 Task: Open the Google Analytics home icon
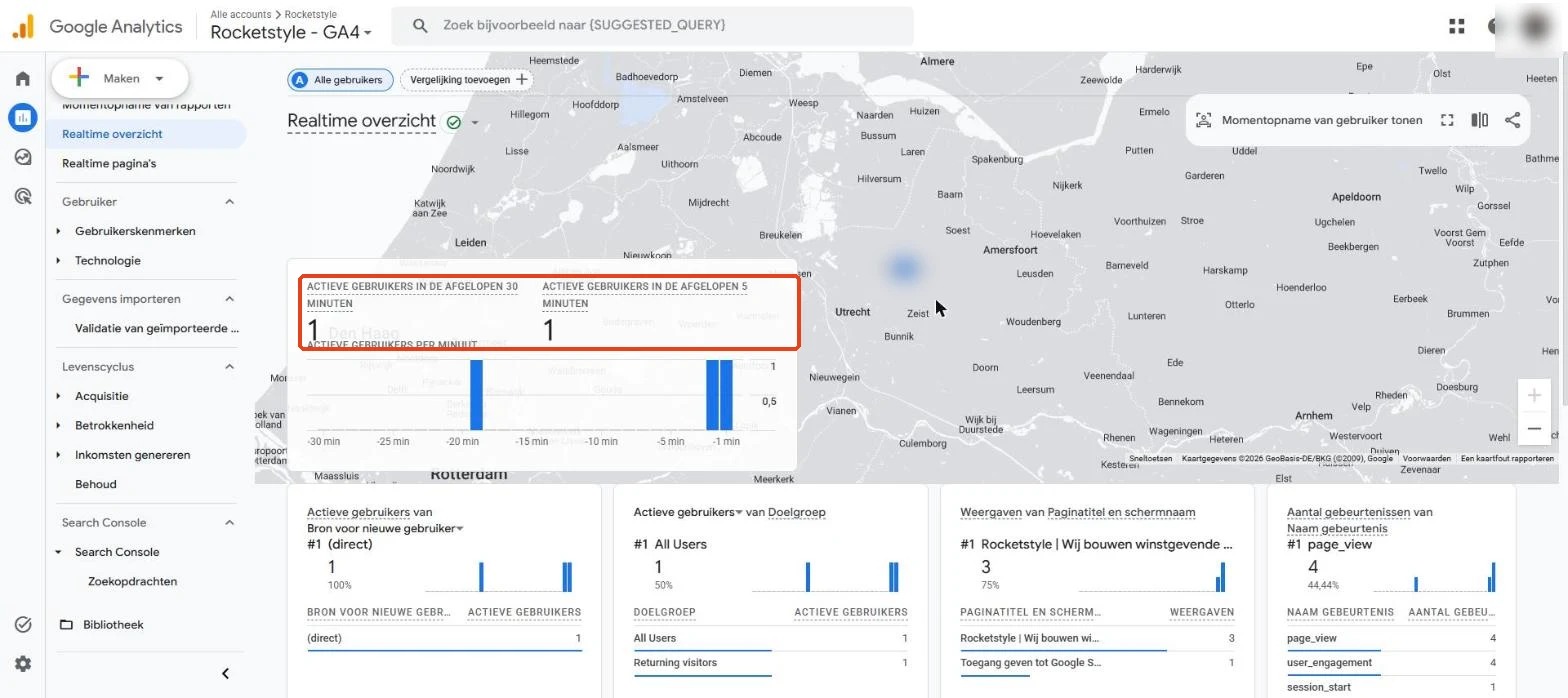click(x=23, y=79)
